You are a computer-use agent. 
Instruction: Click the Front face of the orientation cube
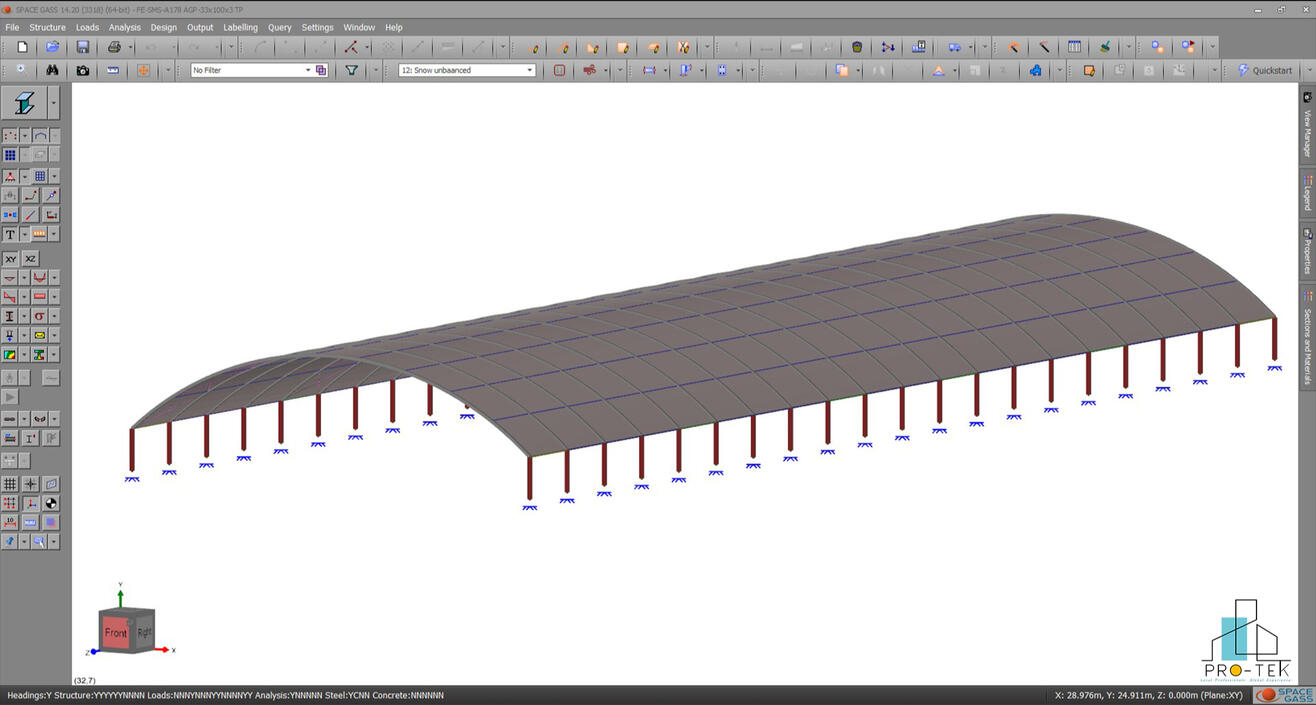click(x=115, y=632)
